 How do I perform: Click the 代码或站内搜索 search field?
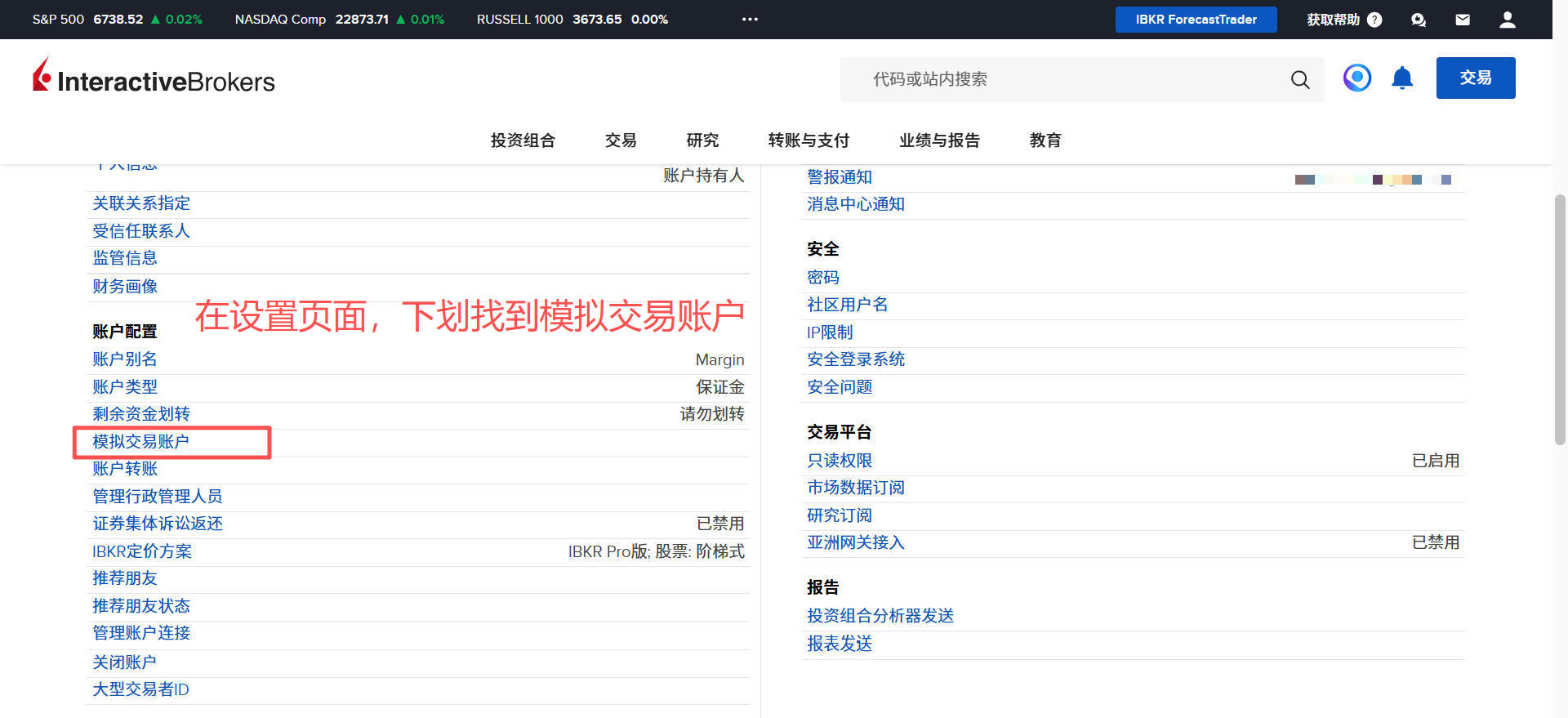1062,79
